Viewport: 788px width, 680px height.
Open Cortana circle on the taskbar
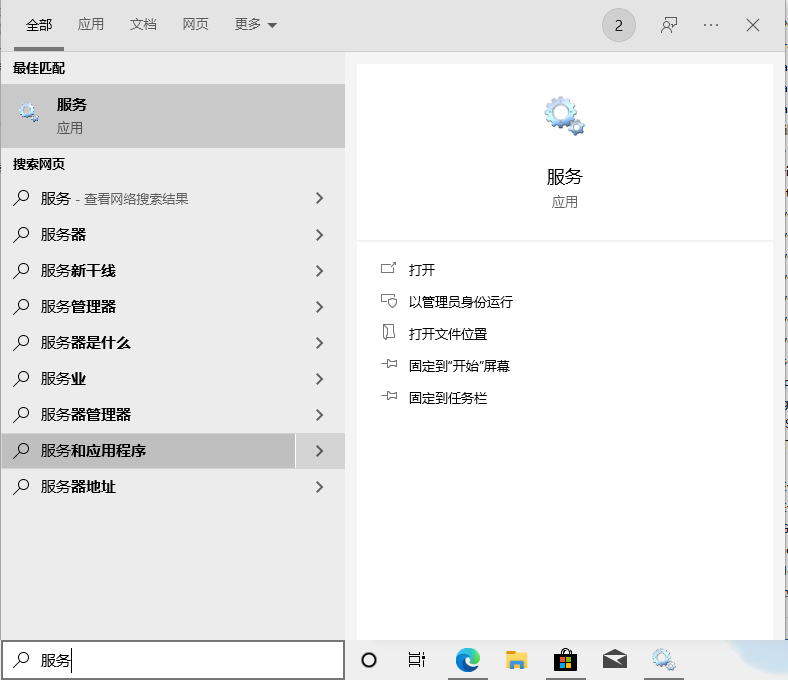369,660
